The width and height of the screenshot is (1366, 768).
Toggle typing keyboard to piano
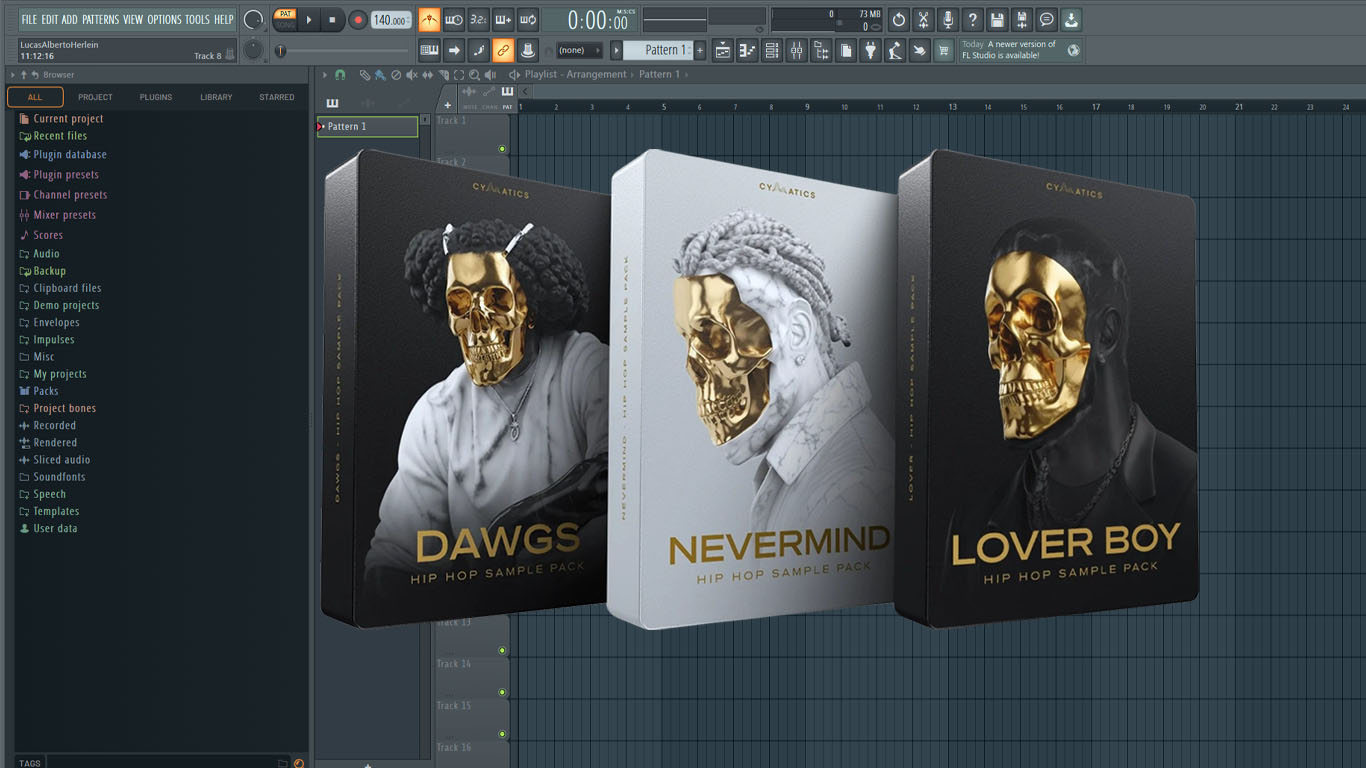[x=429, y=50]
